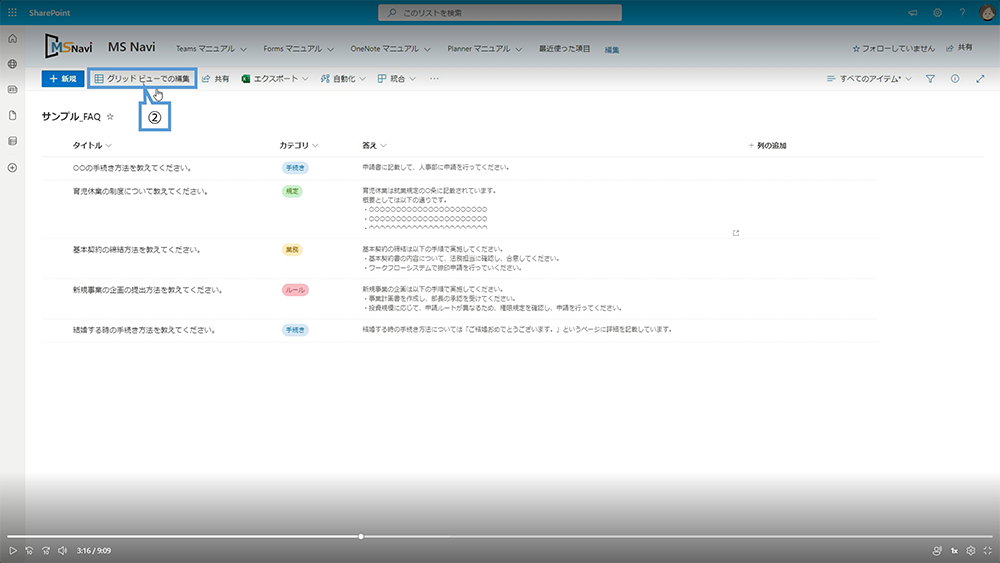Click the filter funnel icon
This screenshot has width=1000, height=563.
pyautogui.click(x=930, y=78)
